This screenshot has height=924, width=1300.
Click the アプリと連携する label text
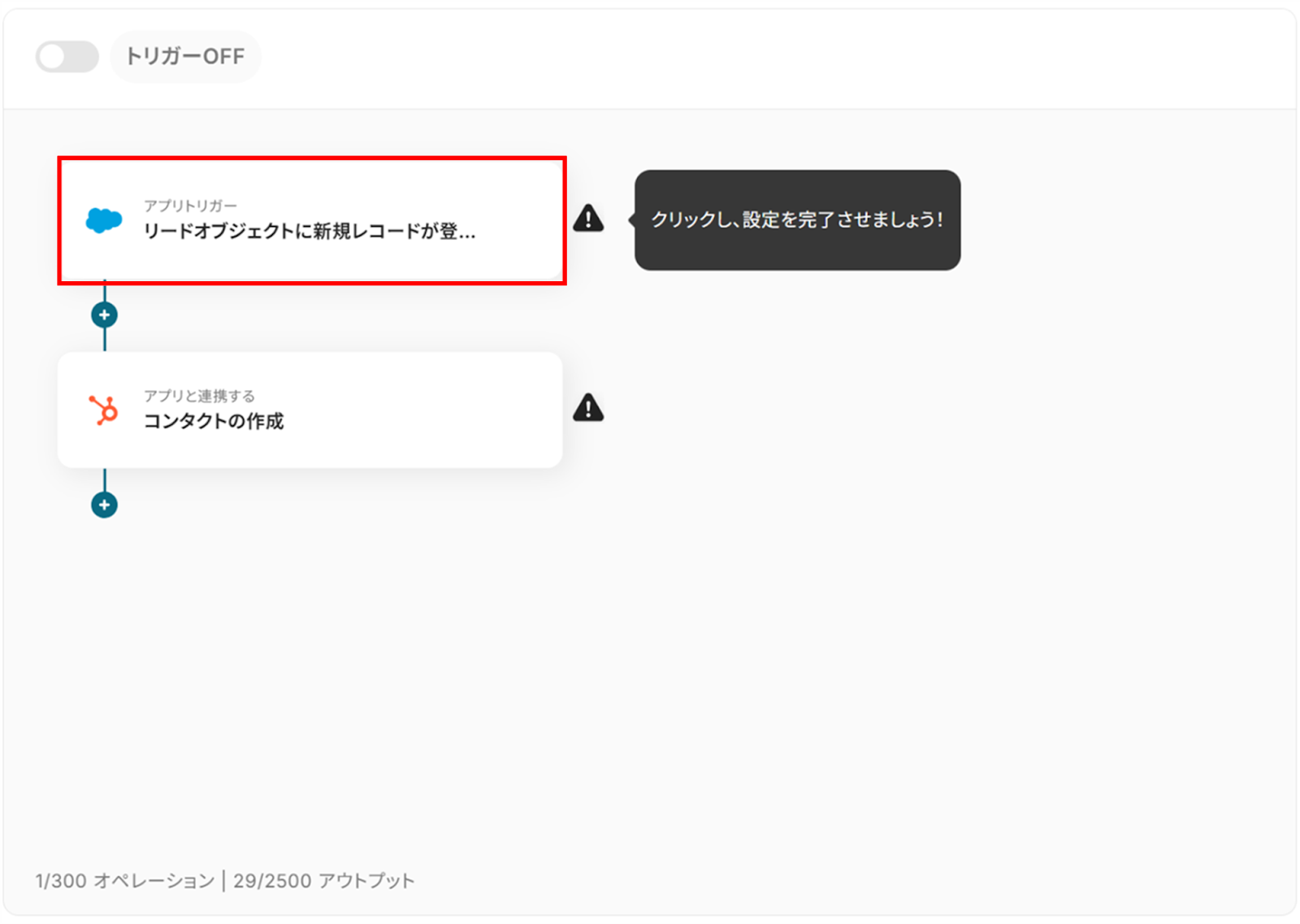tap(199, 396)
